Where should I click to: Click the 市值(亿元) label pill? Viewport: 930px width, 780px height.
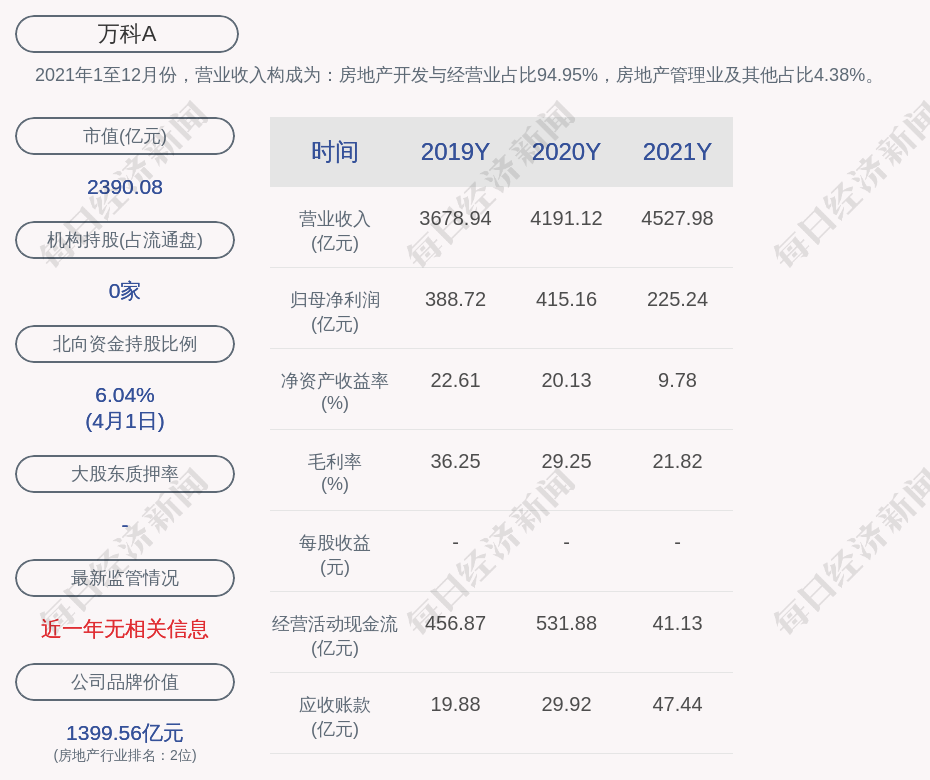(x=125, y=136)
